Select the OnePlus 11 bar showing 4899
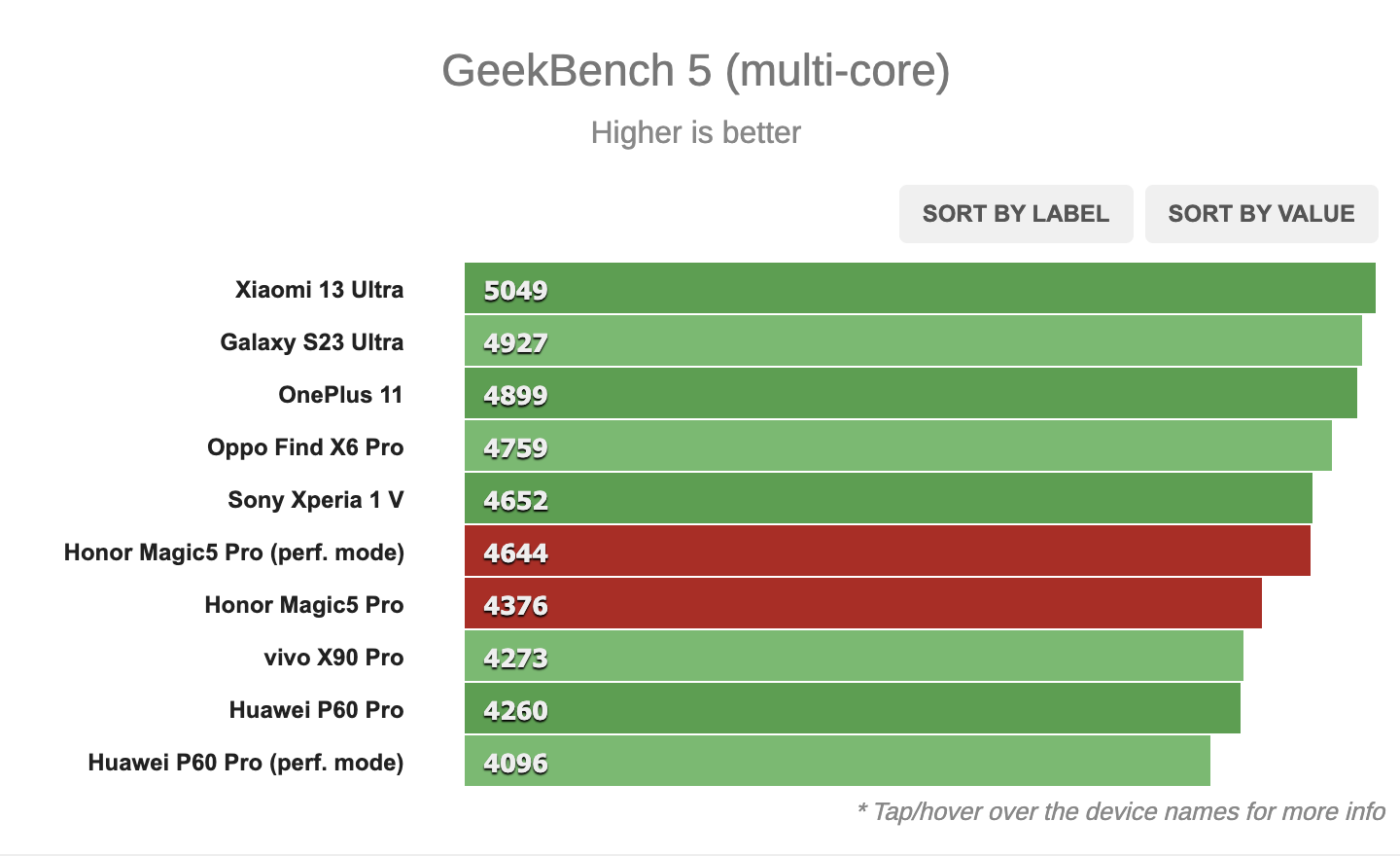The width and height of the screenshot is (1400, 856). (910, 394)
